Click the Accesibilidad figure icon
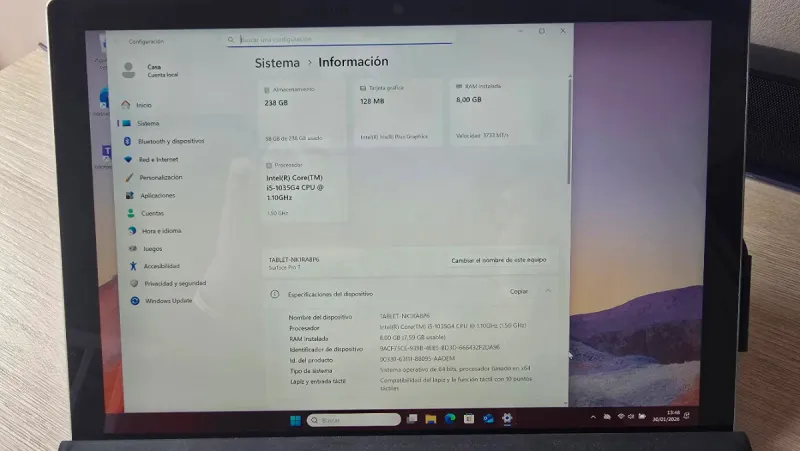The height and width of the screenshot is (451, 800). 133,266
